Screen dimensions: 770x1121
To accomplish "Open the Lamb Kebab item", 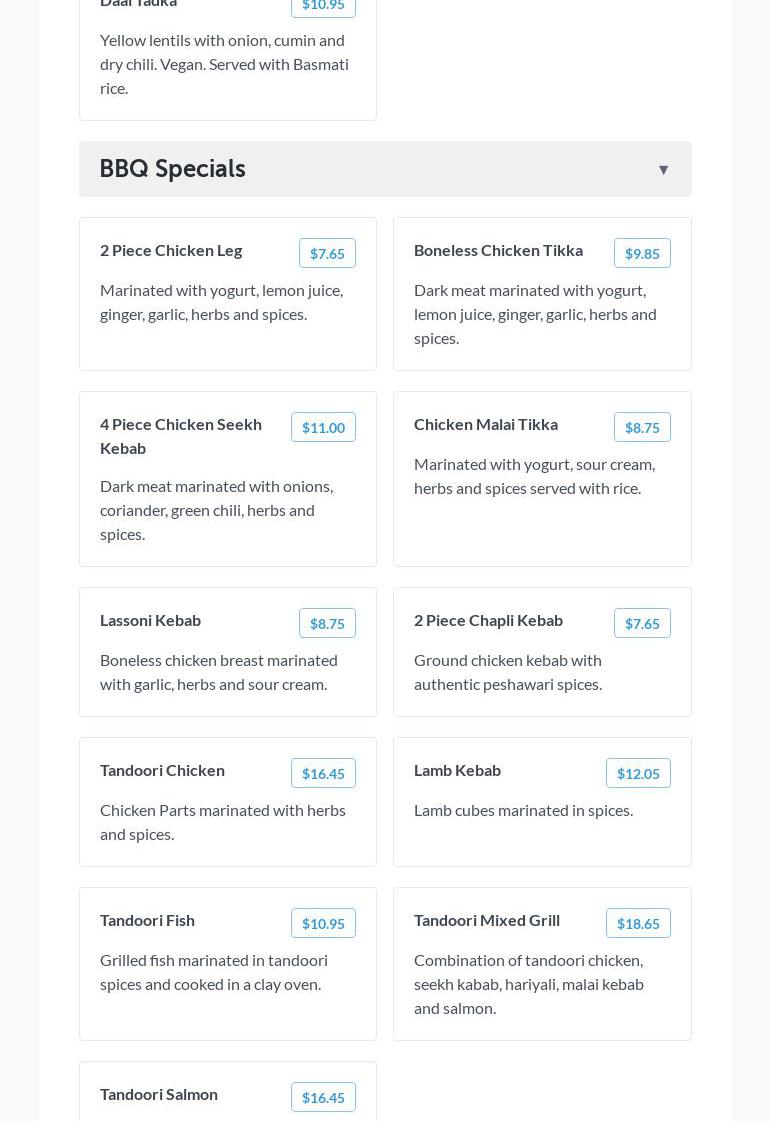I will [x=457, y=771].
